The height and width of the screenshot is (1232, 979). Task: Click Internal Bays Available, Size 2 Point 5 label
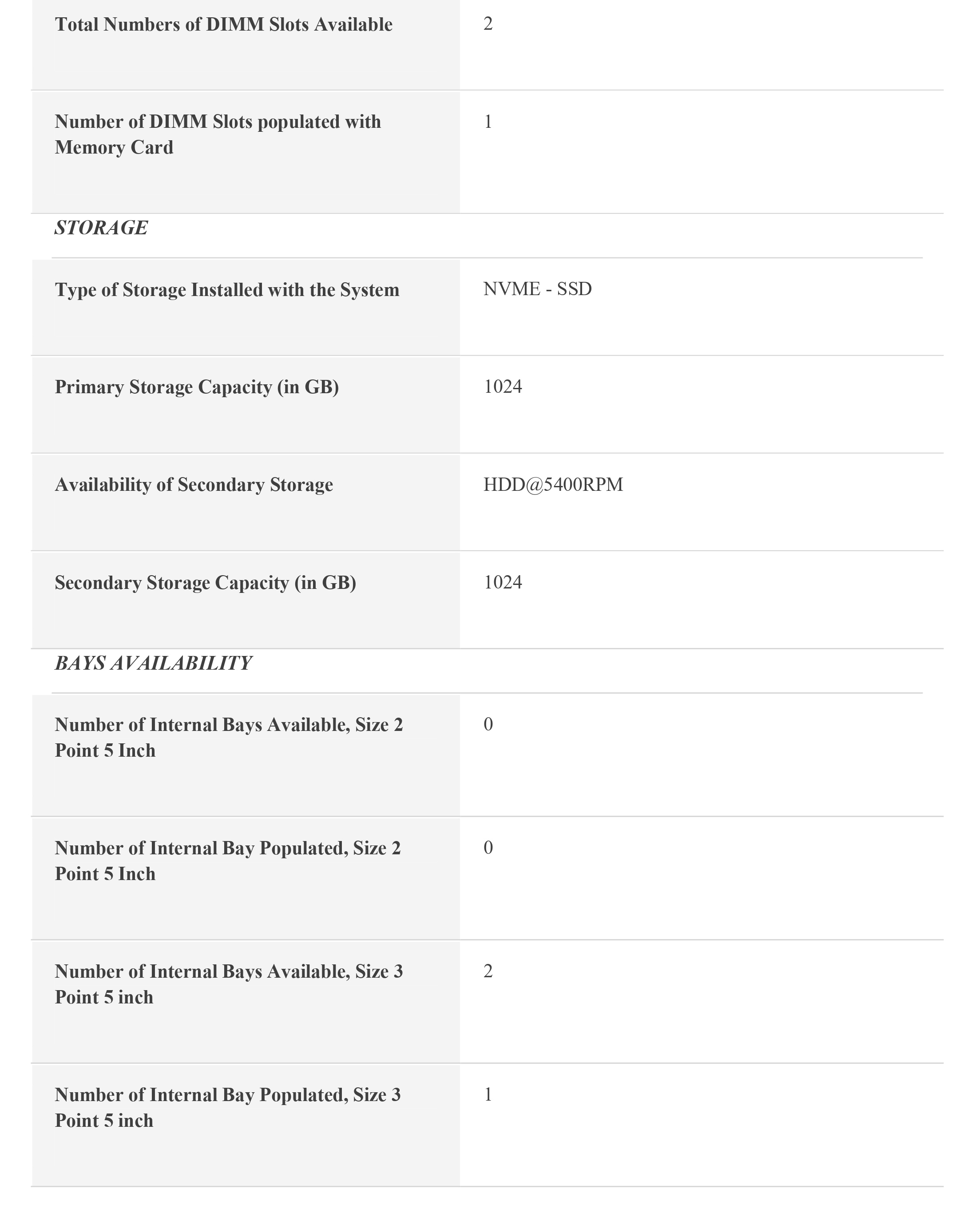tap(229, 737)
